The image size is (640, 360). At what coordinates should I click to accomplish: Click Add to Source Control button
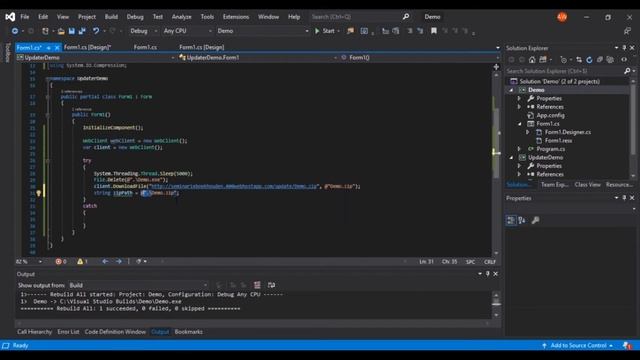pos(578,346)
